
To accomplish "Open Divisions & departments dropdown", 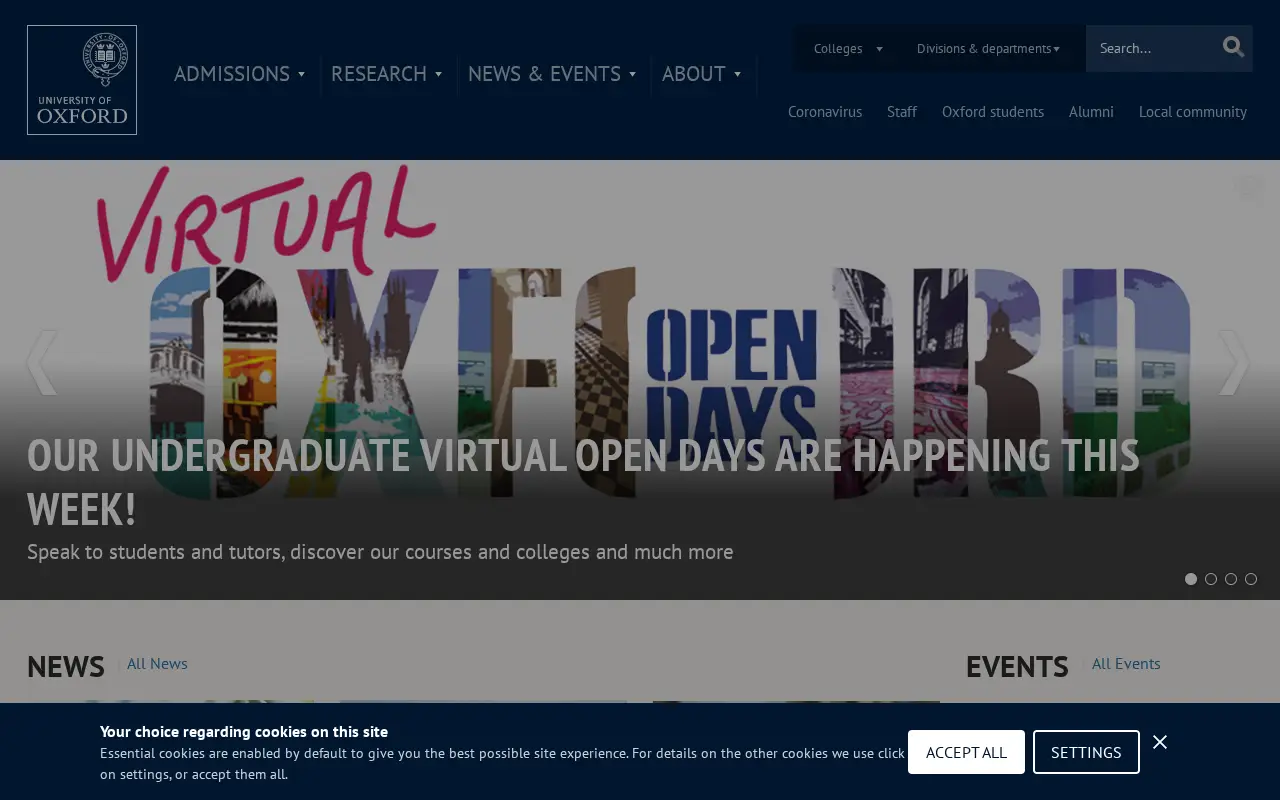I will pyautogui.click(x=988, y=48).
